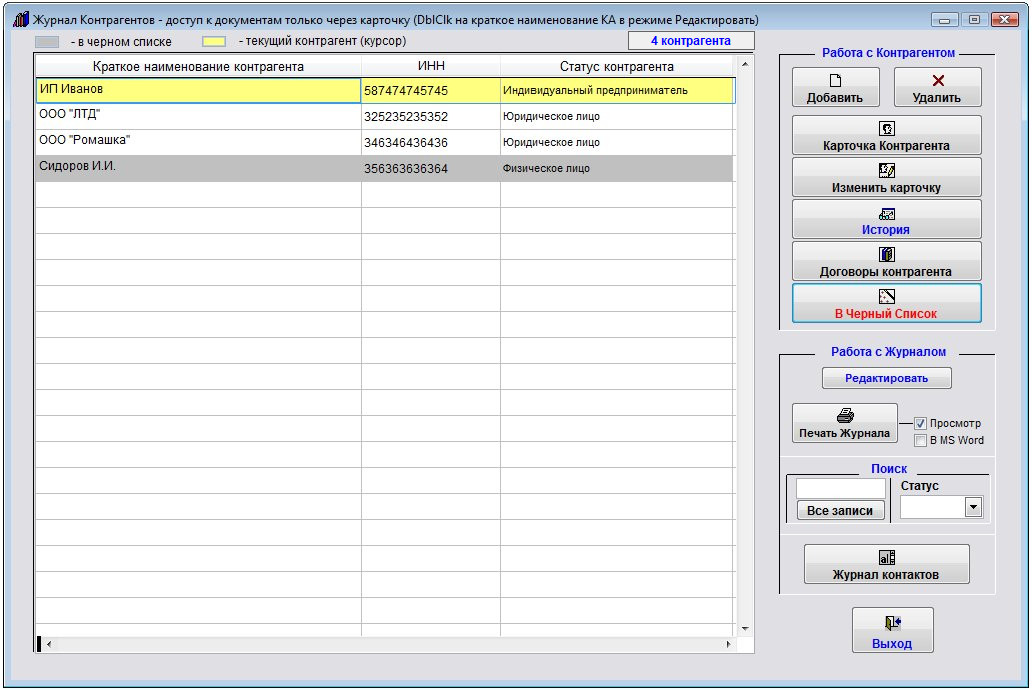Click the Все записи button
The height and width of the screenshot is (690, 1032).
coord(840,511)
